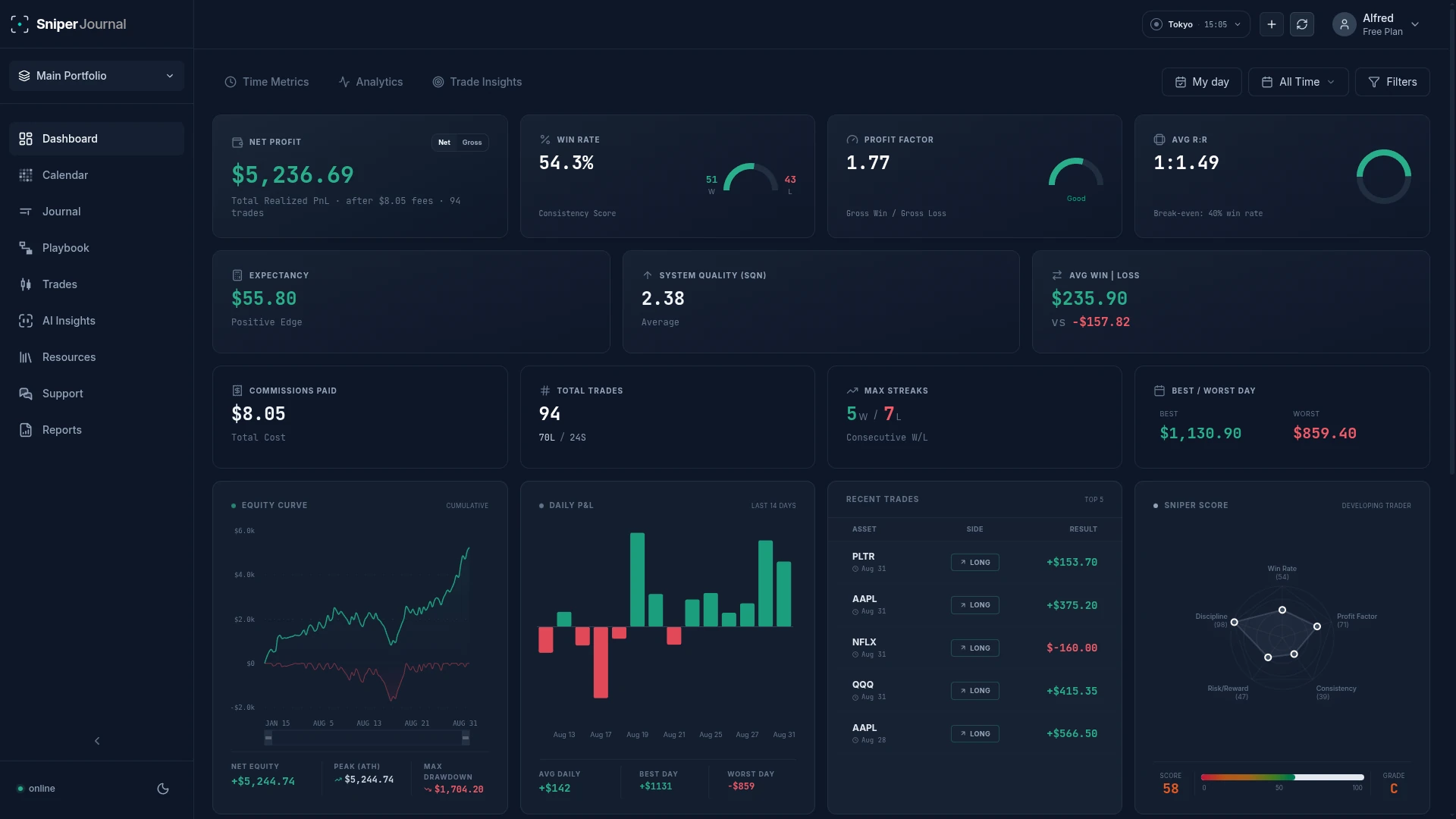The width and height of the screenshot is (1456, 819).
Task: Open Journal from the sidebar
Action: [x=97, y=212]
